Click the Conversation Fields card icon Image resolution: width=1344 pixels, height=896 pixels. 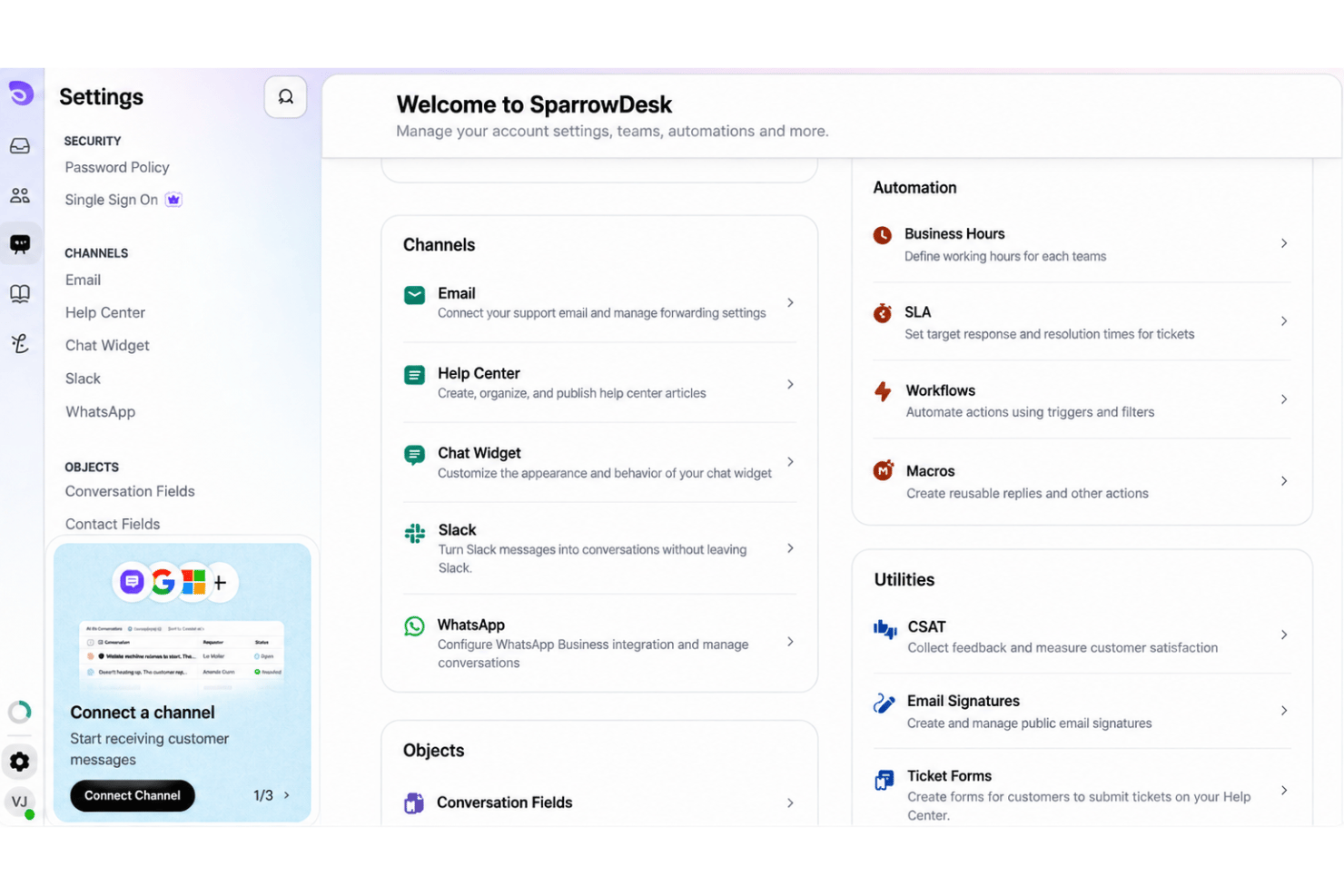[x=414, y=802]
